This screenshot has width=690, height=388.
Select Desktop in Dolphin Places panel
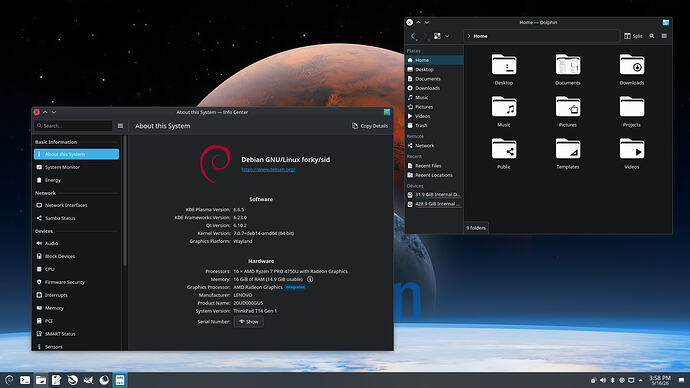click(x=434, y=70)
